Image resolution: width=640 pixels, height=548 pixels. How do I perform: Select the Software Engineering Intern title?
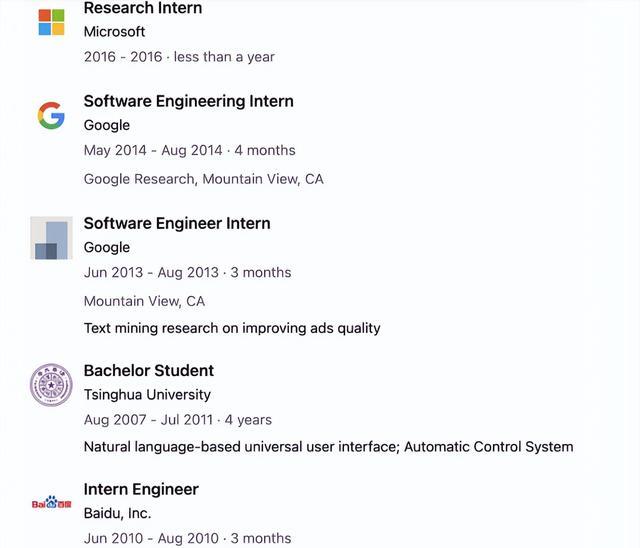click(189, 101)
